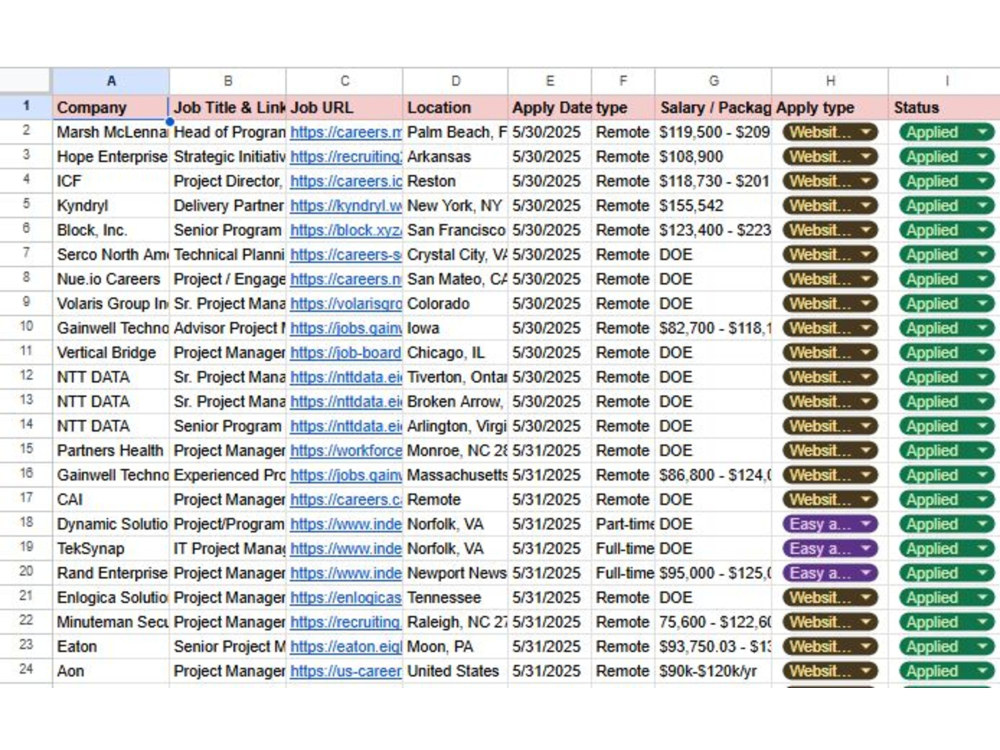Open the block.xyz job link

346,230
